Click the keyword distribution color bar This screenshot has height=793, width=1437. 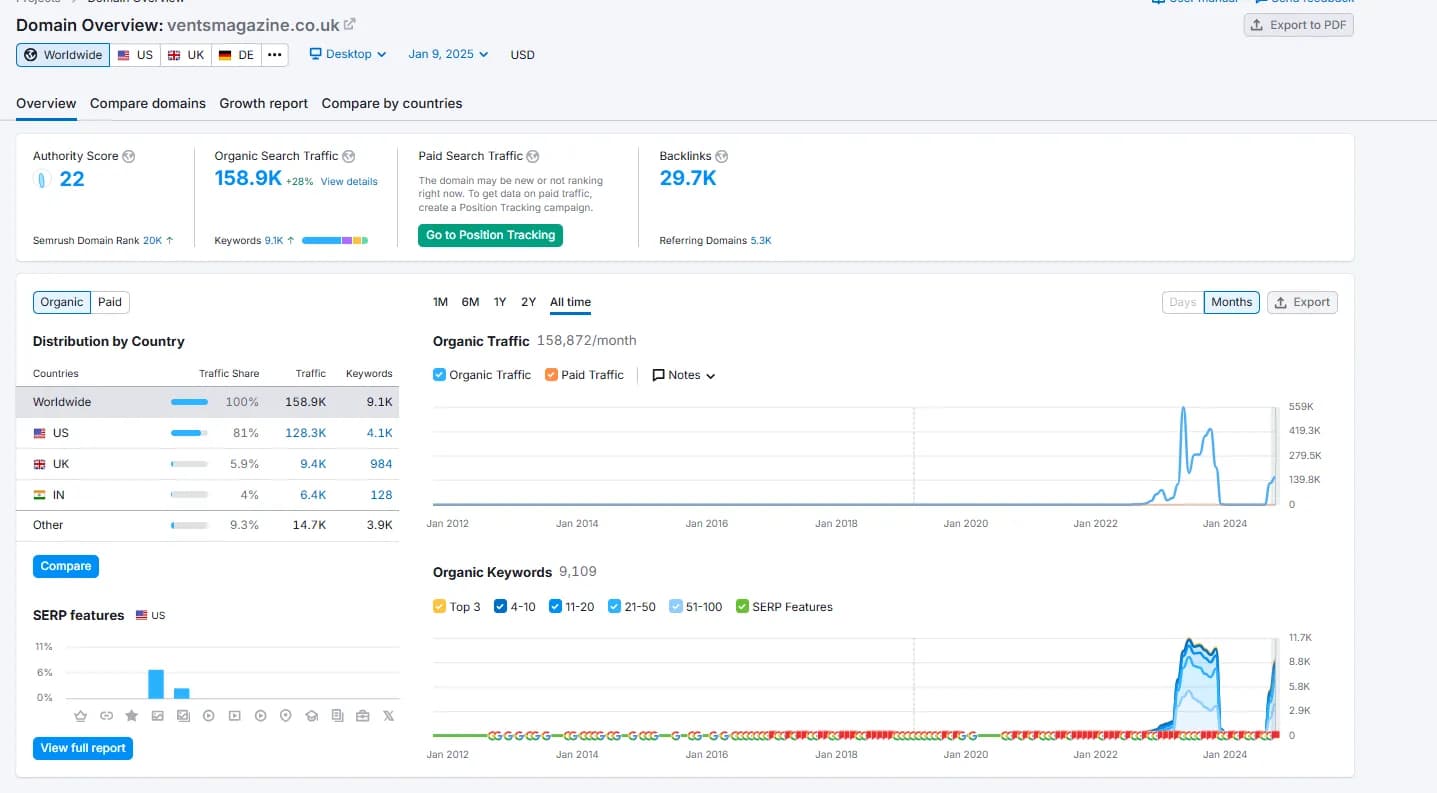335,241
